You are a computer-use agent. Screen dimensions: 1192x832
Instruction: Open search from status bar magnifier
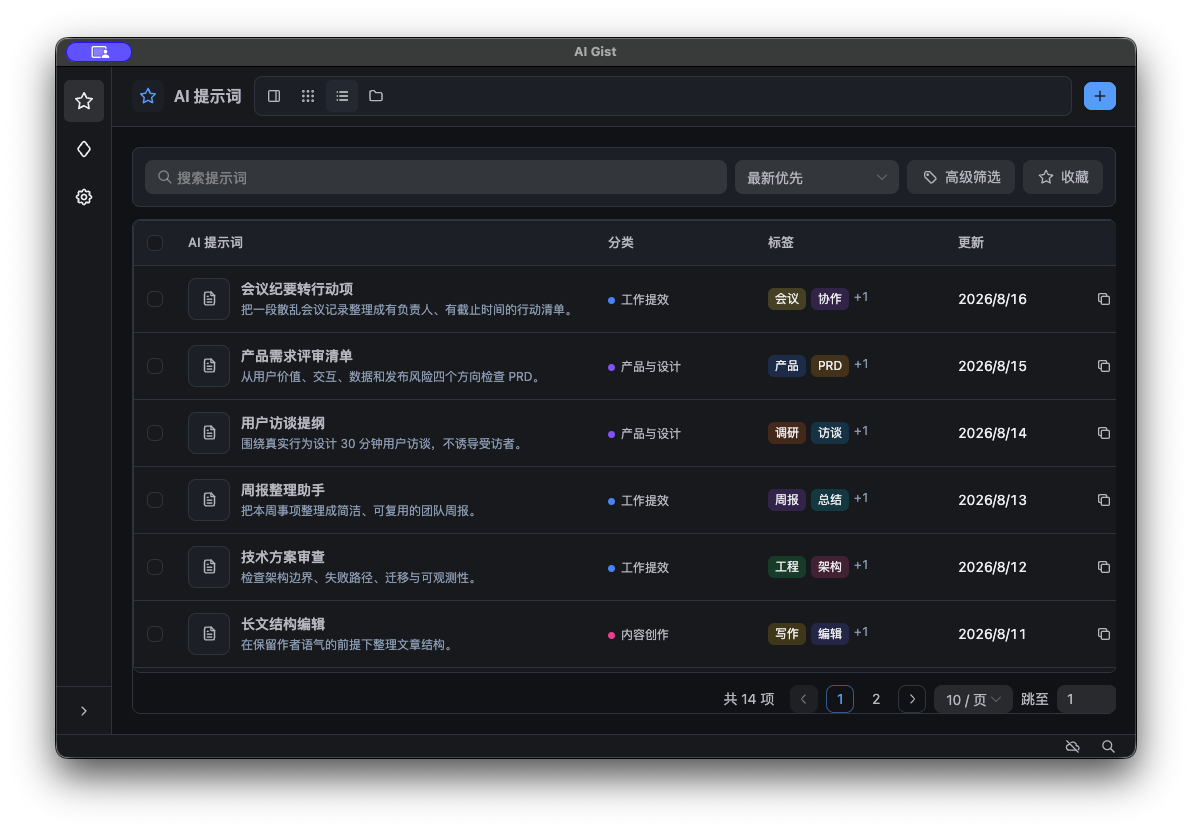[1108, 746]
